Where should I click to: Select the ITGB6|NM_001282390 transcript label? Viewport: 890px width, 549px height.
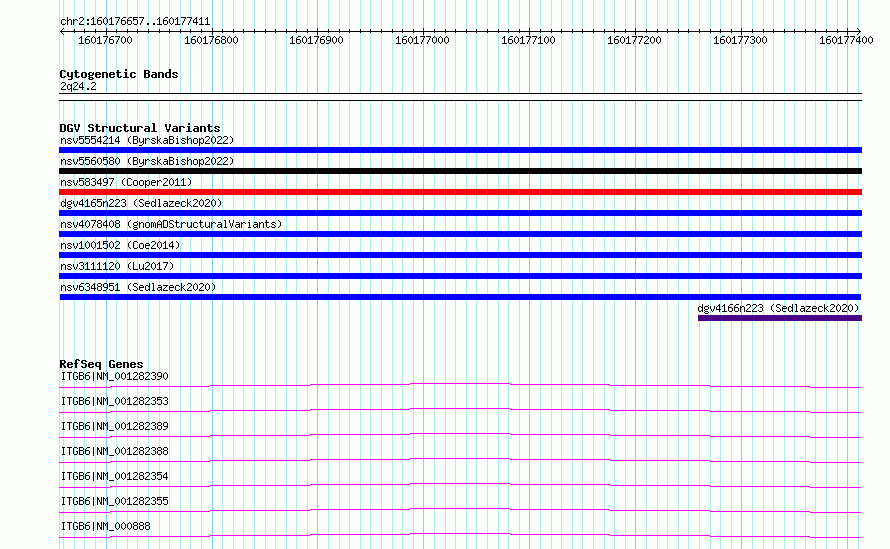pyautogui.click(x=115, y=376)
